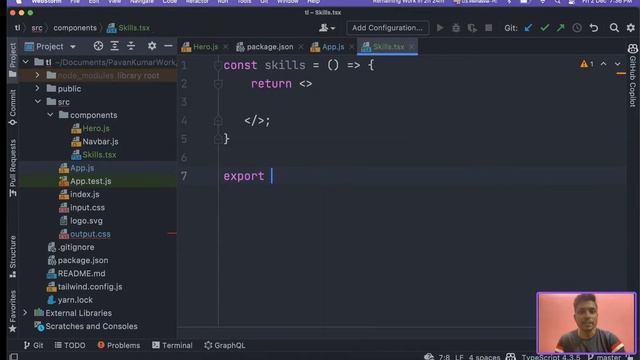Go to previous highlighted error arrow
The height and width of the screenshot is (360, 640).
coord(603,64)
